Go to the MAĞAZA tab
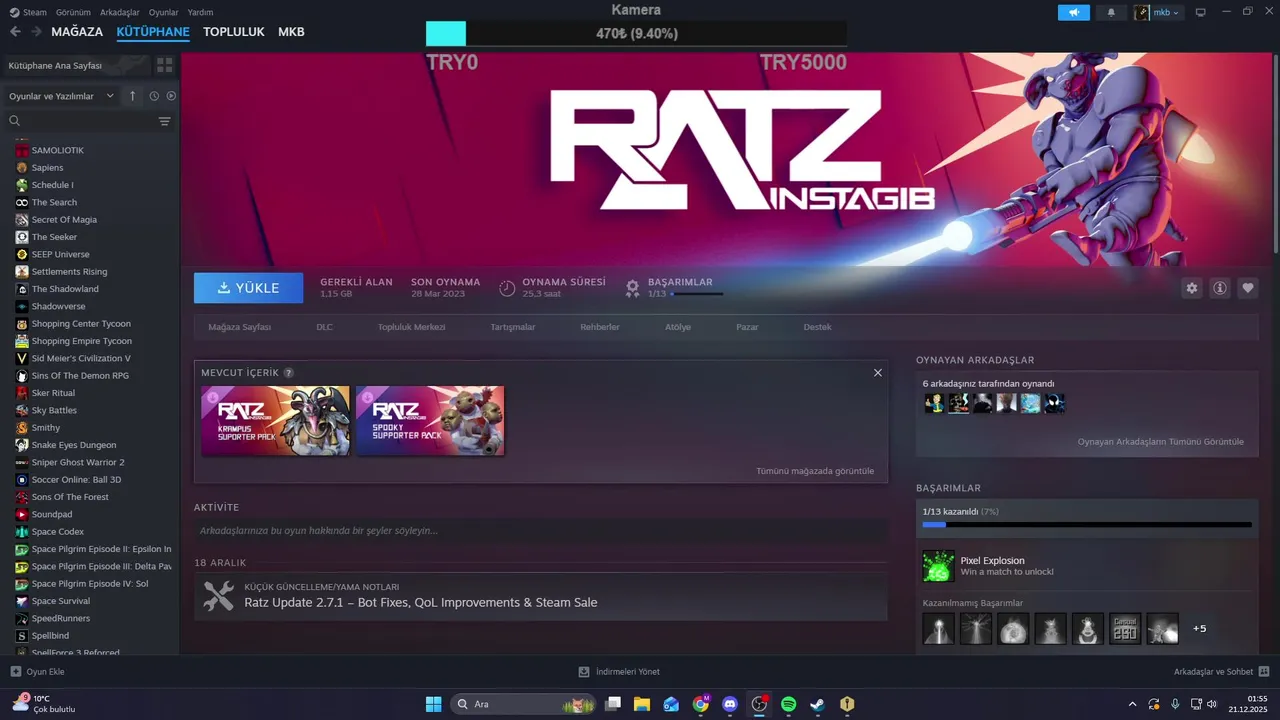1280x720 pixels. 77,32
